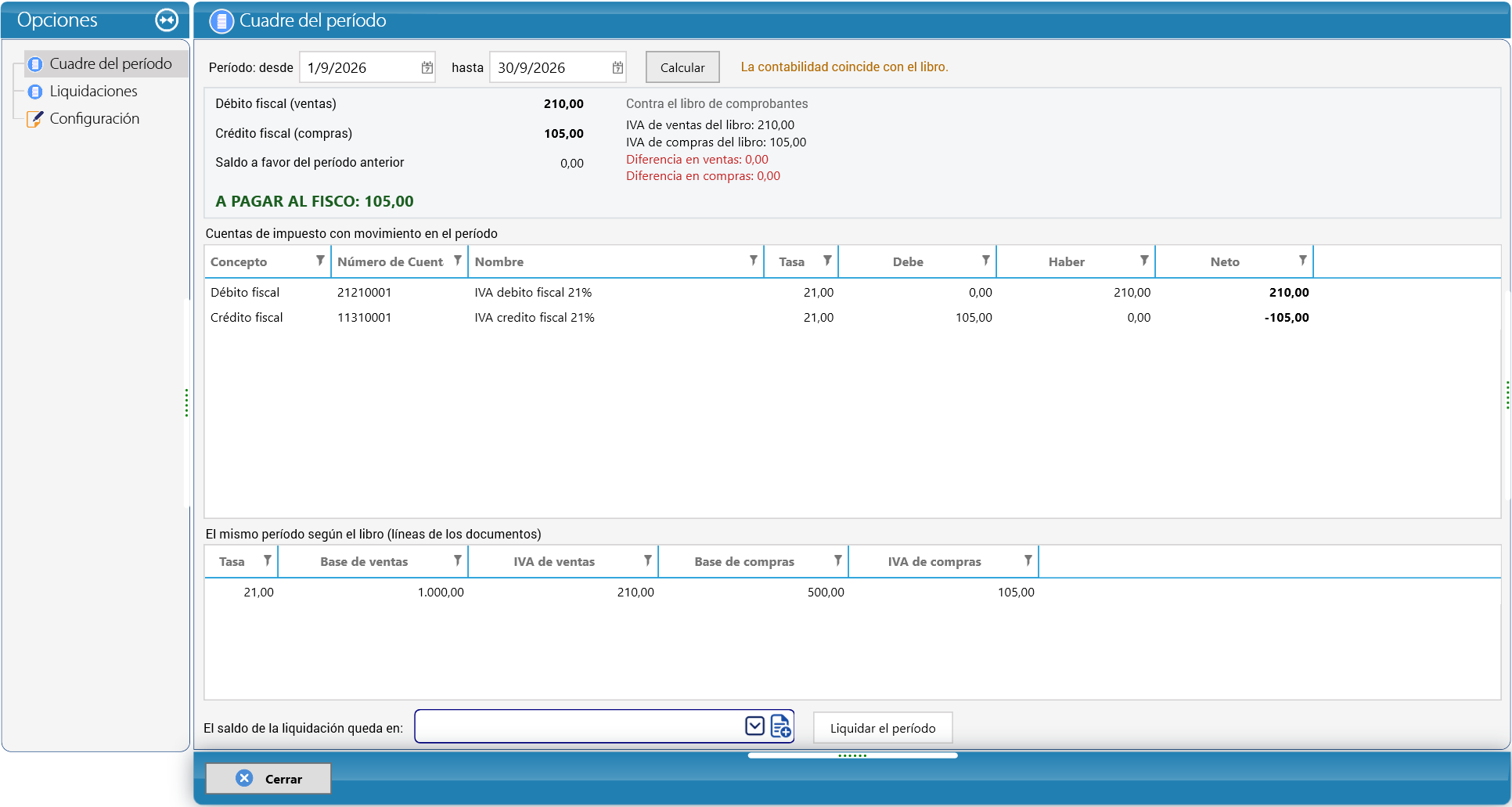Filter the Neto column
Image resolution: width=1512 pixels, height=807 pixels.
point(1302,261)
